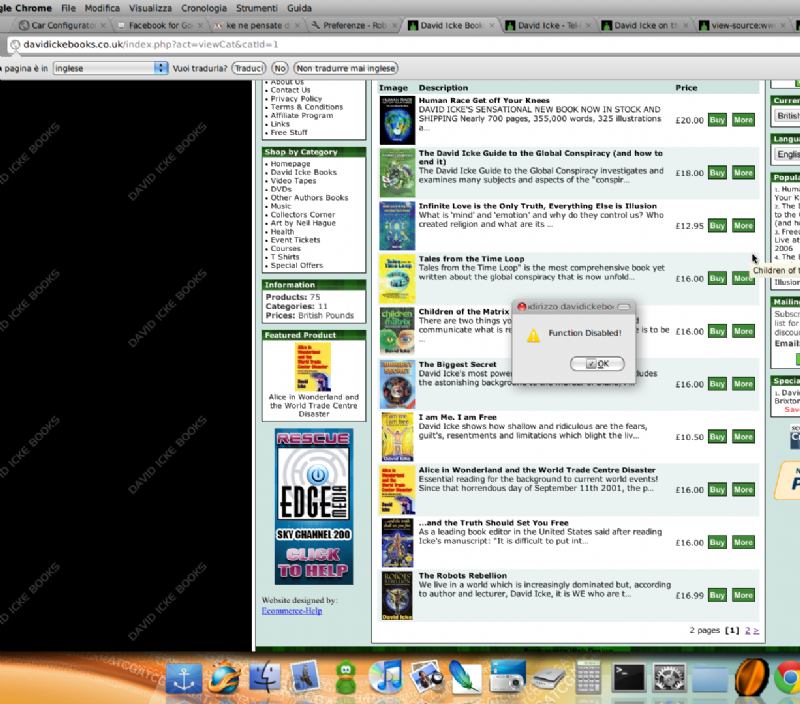
Task: Browse the Video Tapes category
Action: [x=293, y=181]
